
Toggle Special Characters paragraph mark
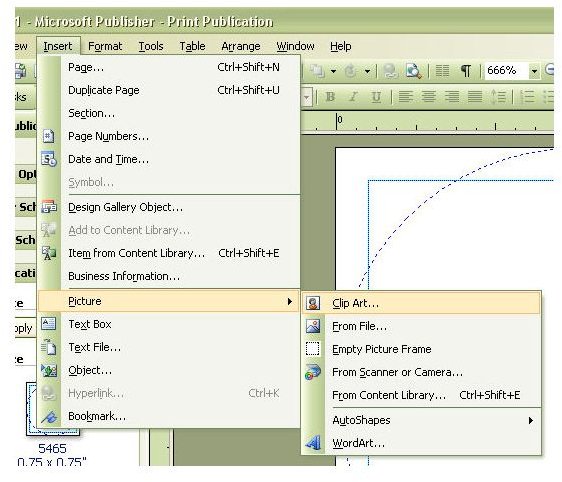(x=466, y=71)
